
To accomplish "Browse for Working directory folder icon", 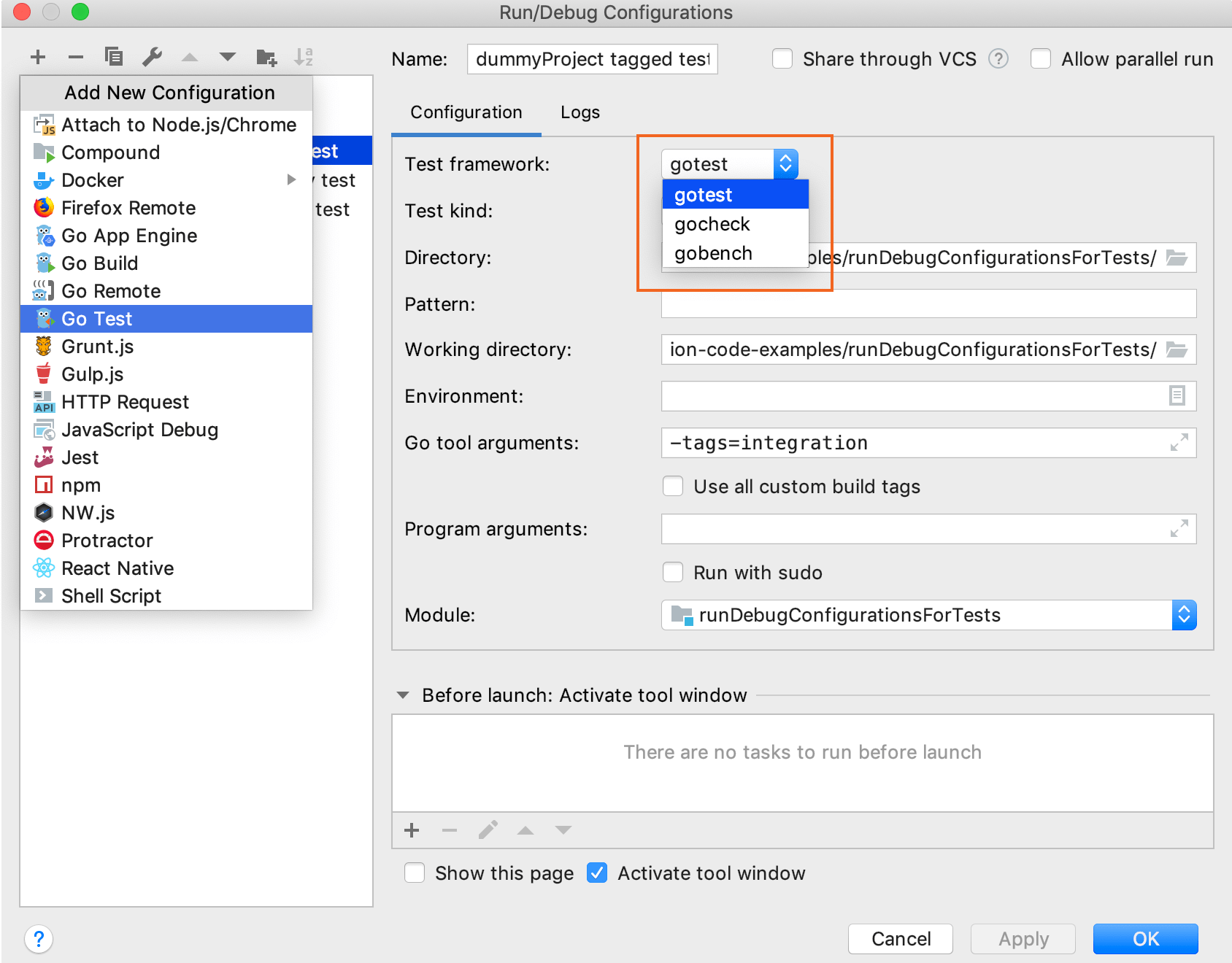I will click(1177, 349).
